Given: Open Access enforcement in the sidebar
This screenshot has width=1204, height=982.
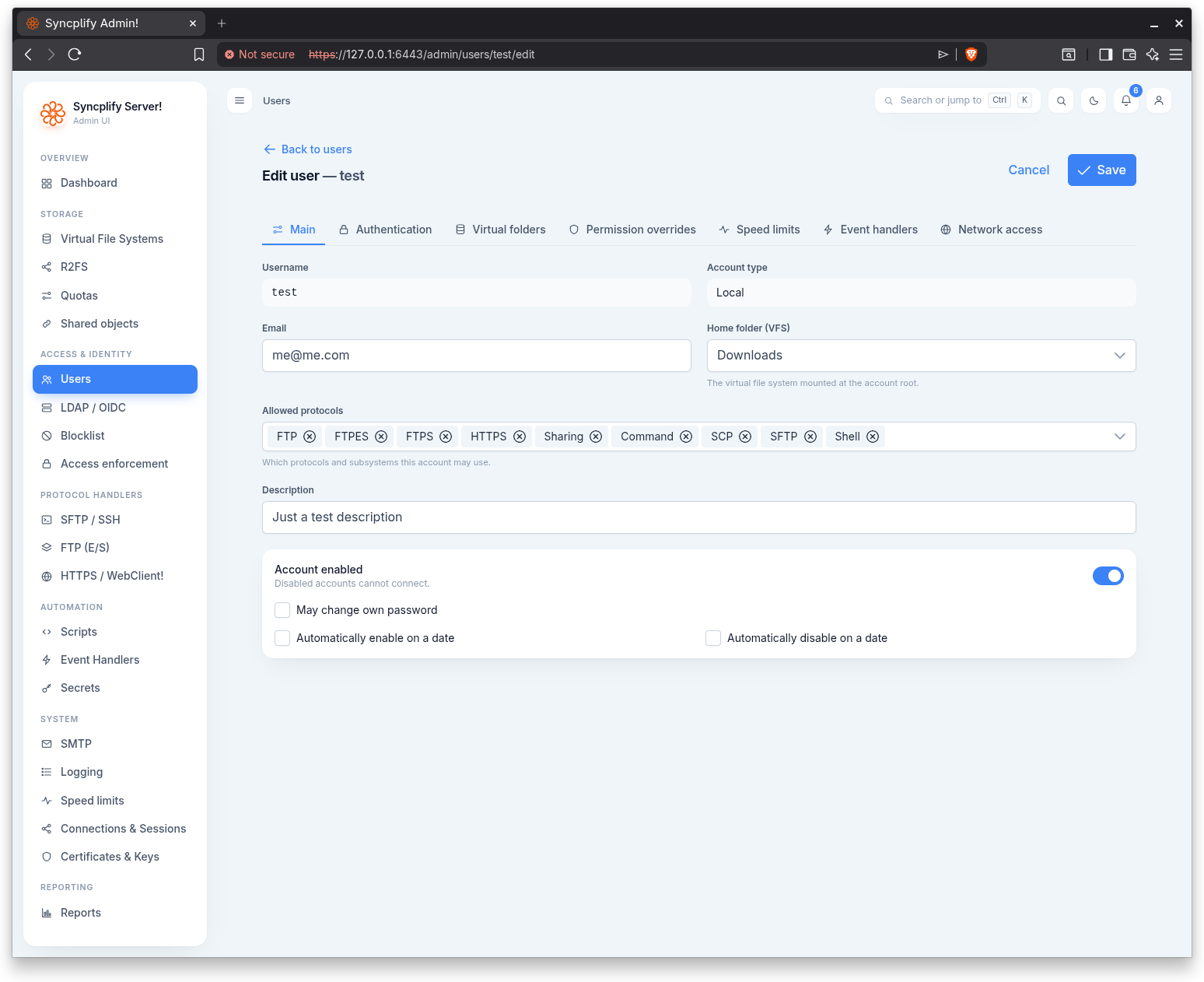Looking at the screenshot, I should click(115, 464).
